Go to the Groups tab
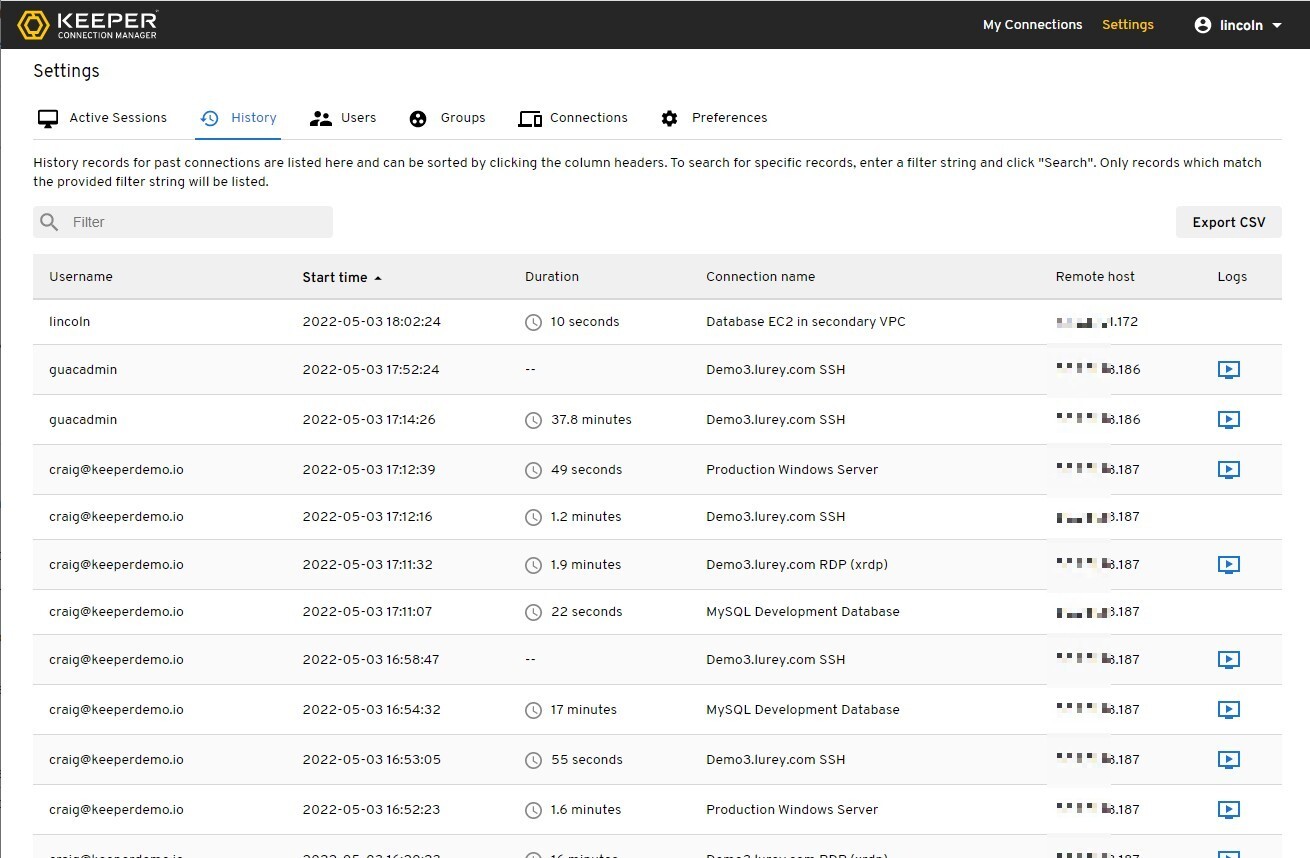 (447, 118)
